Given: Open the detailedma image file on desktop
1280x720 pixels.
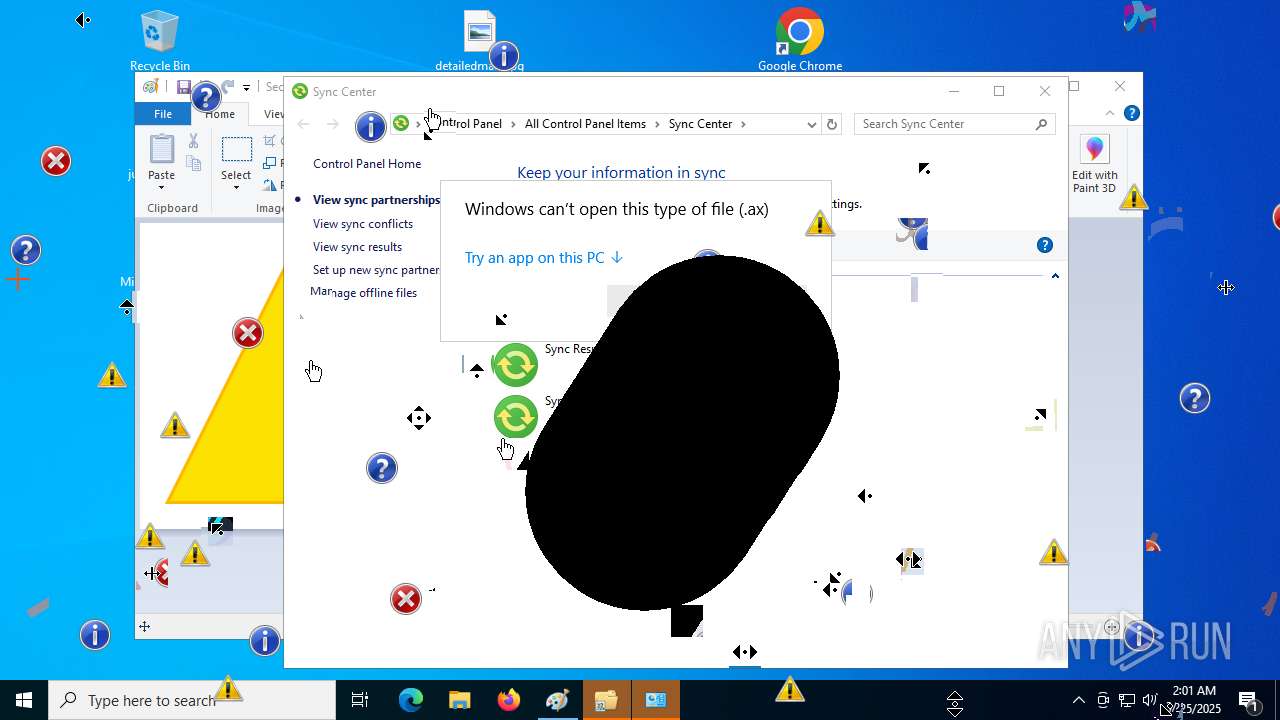Looking at the screenshot, I should tap(480, 40).
